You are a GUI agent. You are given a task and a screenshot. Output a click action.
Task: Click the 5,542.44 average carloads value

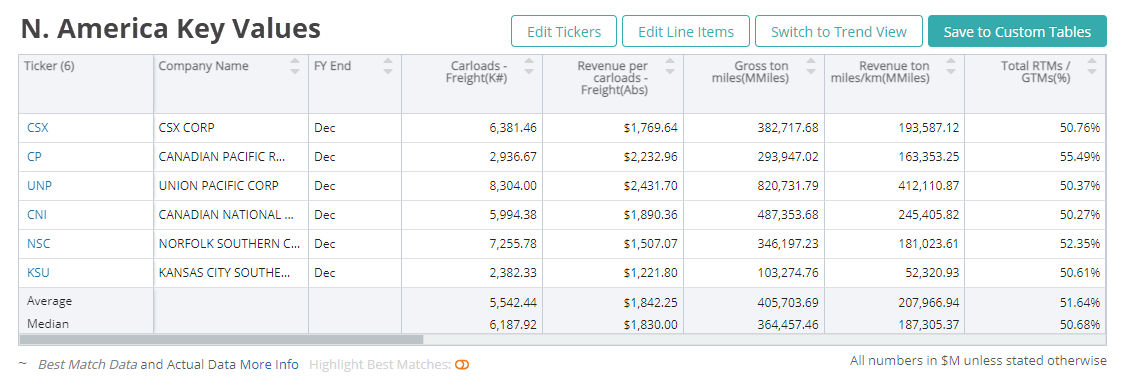pyautogui.click(x=513, y=302)
